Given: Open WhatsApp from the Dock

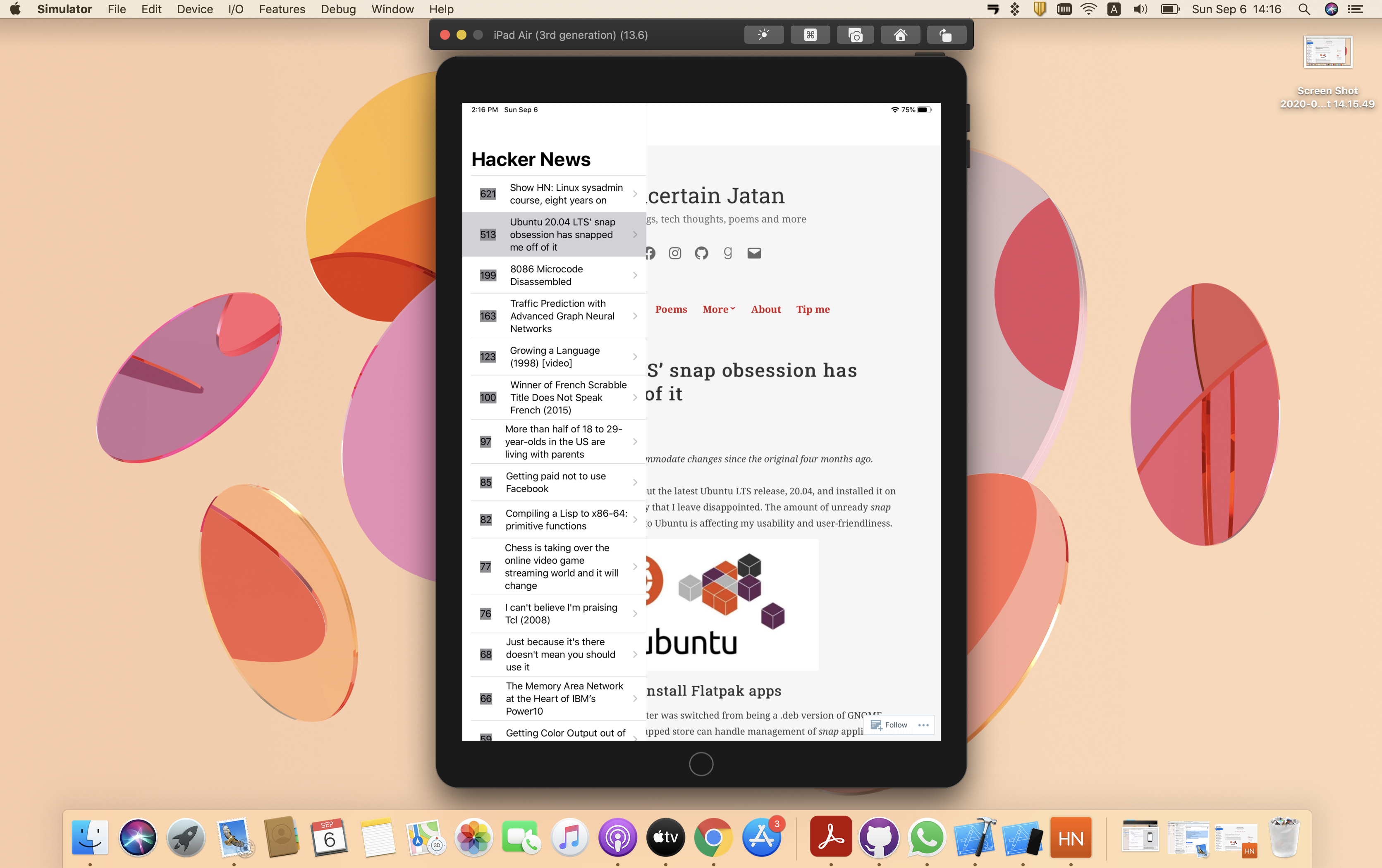Looking at the screenshot, I should 927,838.
